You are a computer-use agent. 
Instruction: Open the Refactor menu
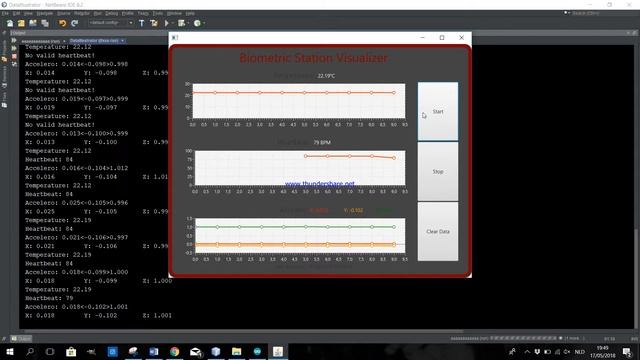click(82, 13)
